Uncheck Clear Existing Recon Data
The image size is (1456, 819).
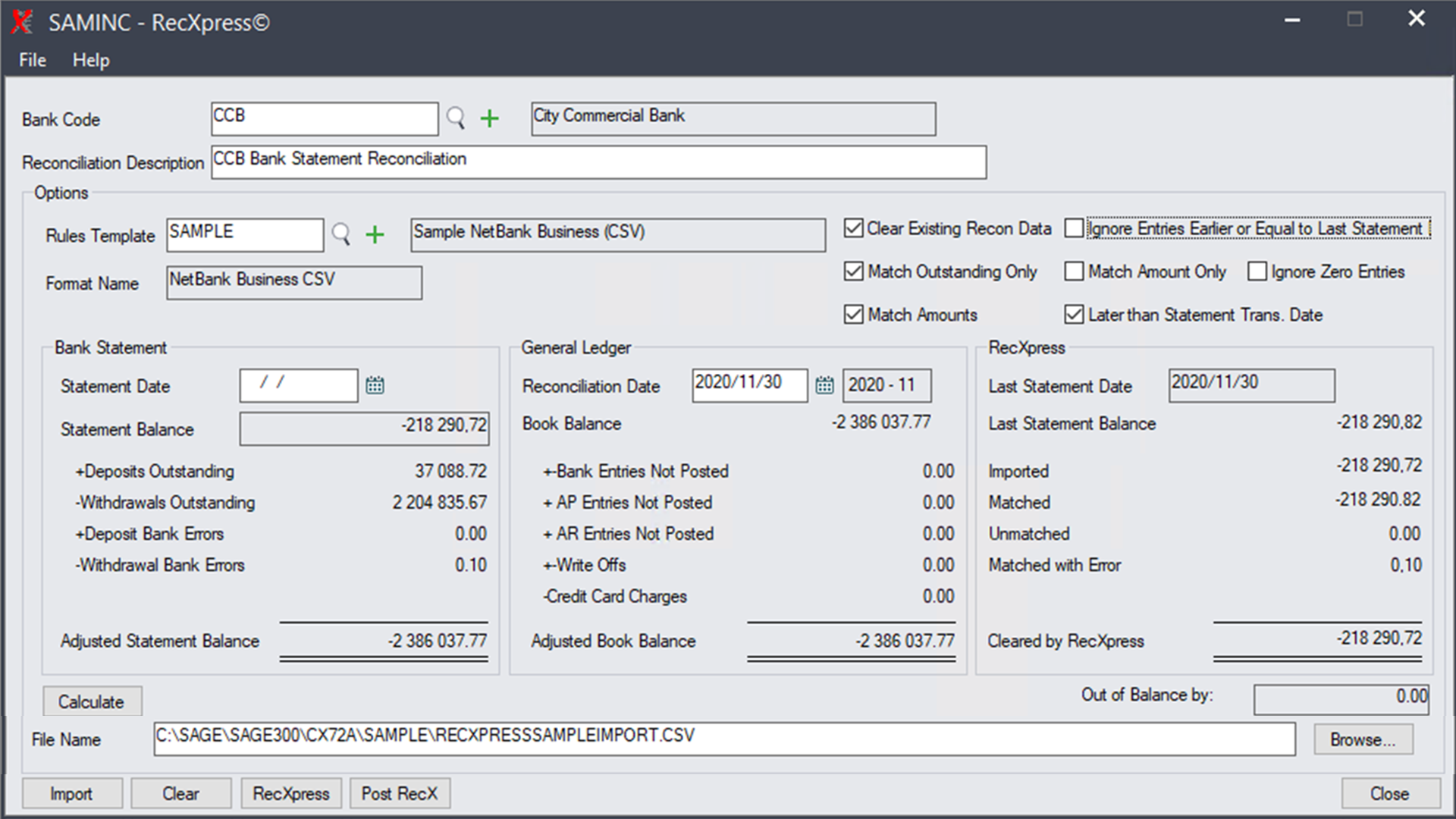854,228
